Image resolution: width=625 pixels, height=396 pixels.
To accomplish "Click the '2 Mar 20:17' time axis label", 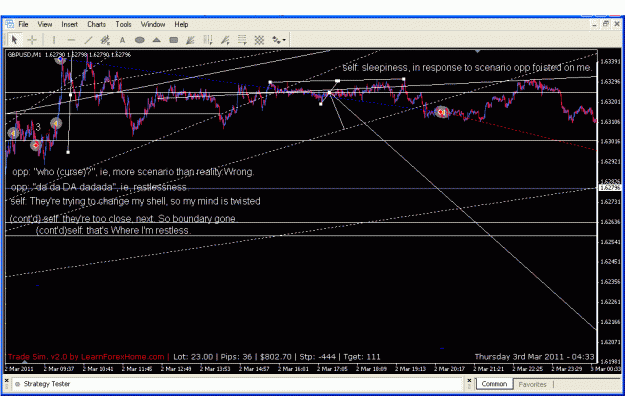I will point(450,369).
